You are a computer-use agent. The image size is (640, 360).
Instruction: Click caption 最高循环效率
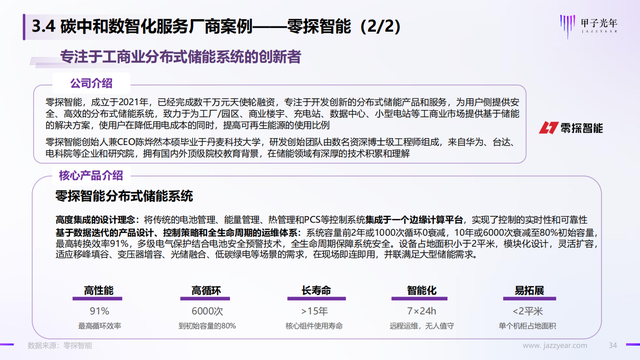pyautogui.click(x=99, y=326)
